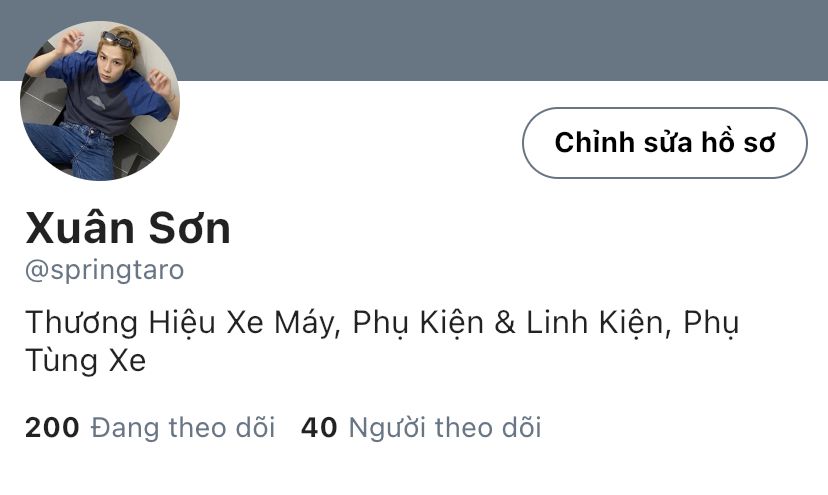Viewport: 828px width, 495px height.
Task: Click the Chỉnh sửa hồ sơ button
Action: point(664,143)
